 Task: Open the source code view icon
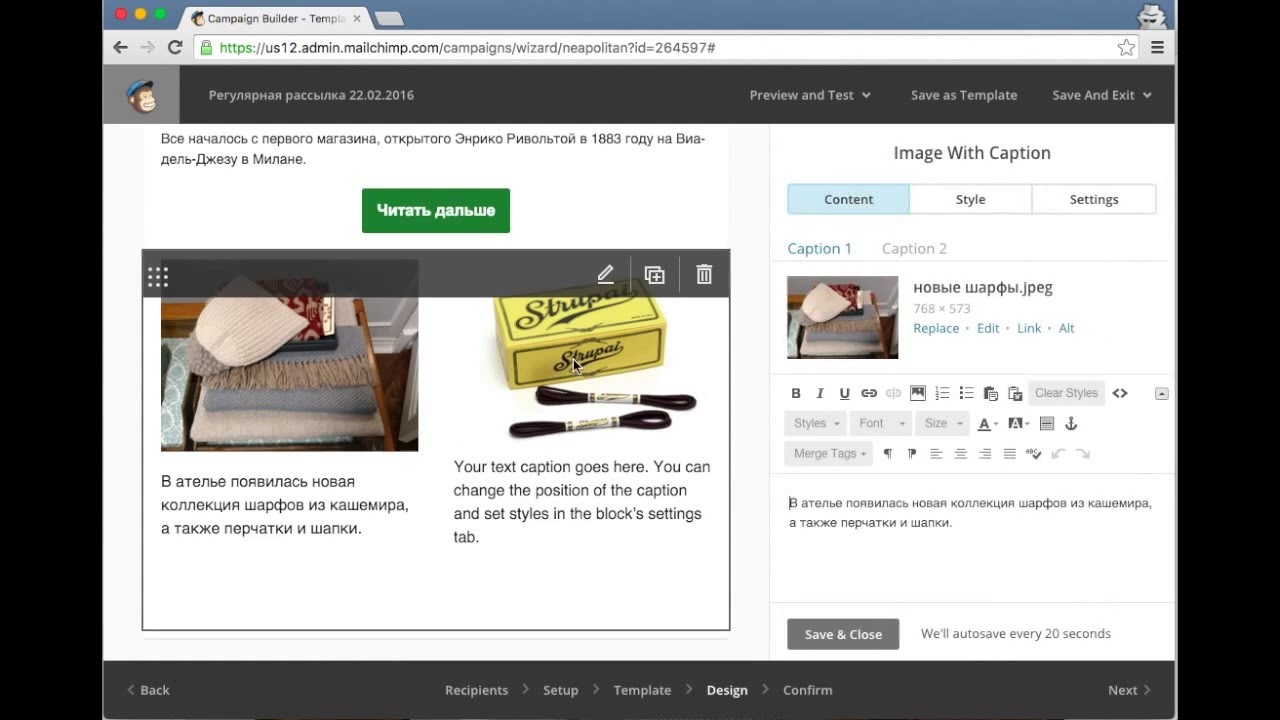click(x=1120, y=393)
